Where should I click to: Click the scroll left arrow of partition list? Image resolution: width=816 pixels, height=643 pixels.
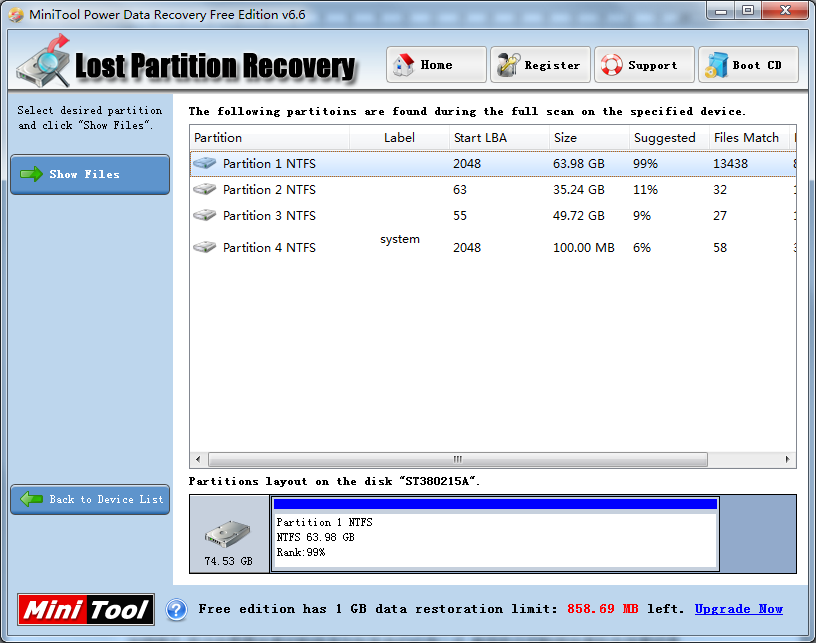coord(198,459)
